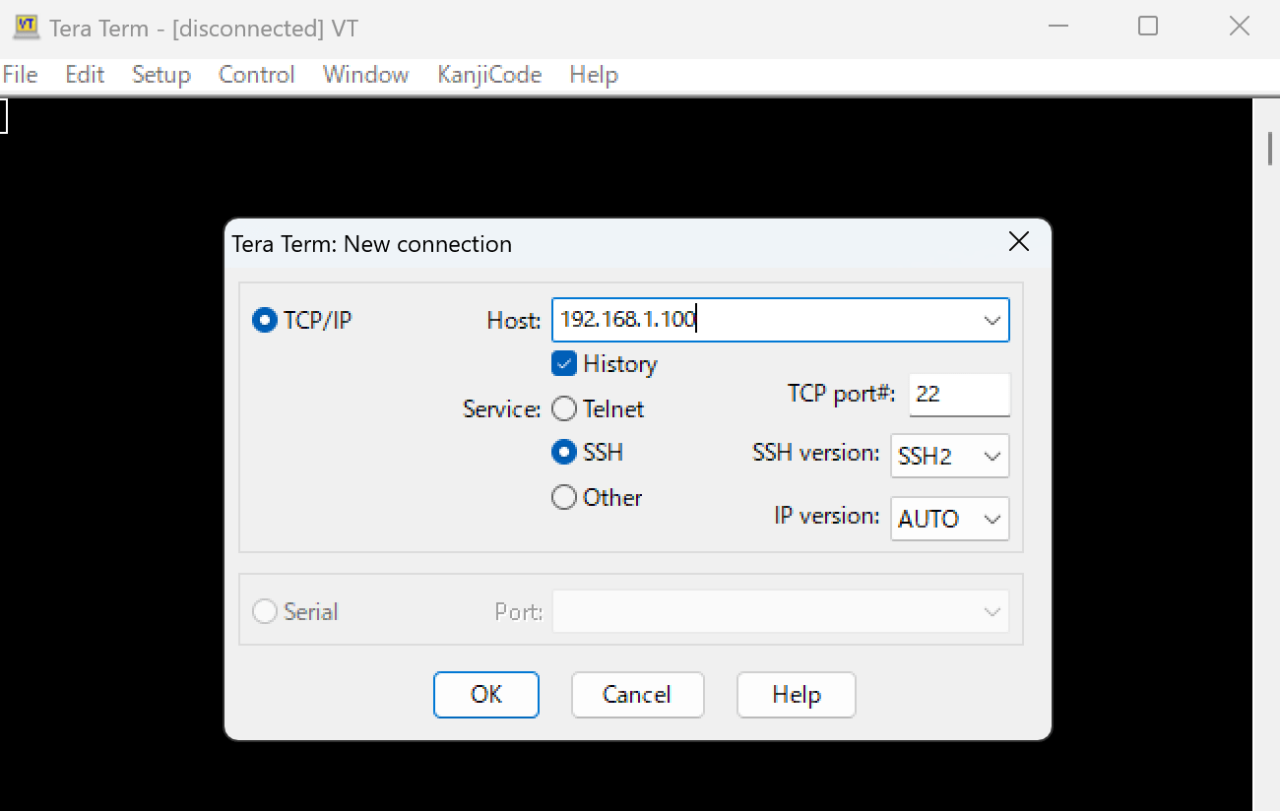This screenshot has width=1280, height=811.
Task: Click the Tera Term VT icon in titlebar
Action: tap(27, 27)
